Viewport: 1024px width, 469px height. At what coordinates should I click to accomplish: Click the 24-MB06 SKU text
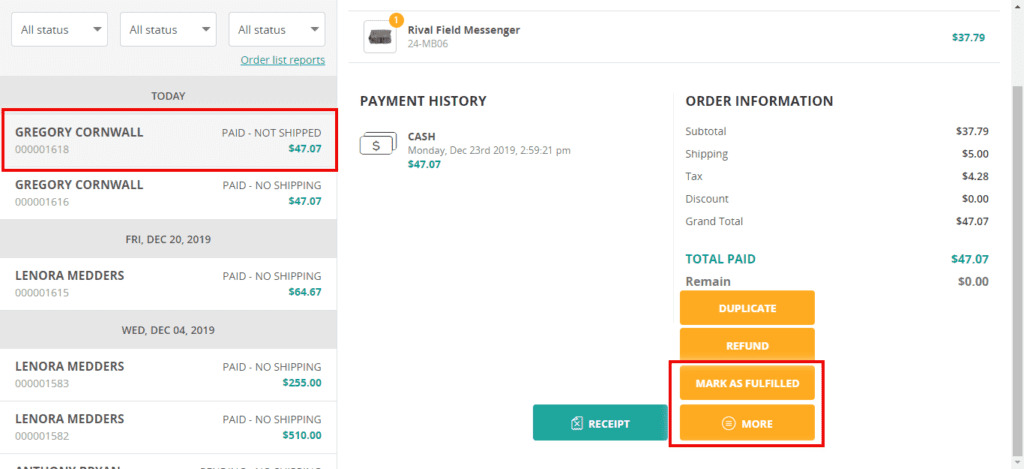(428, 44)
